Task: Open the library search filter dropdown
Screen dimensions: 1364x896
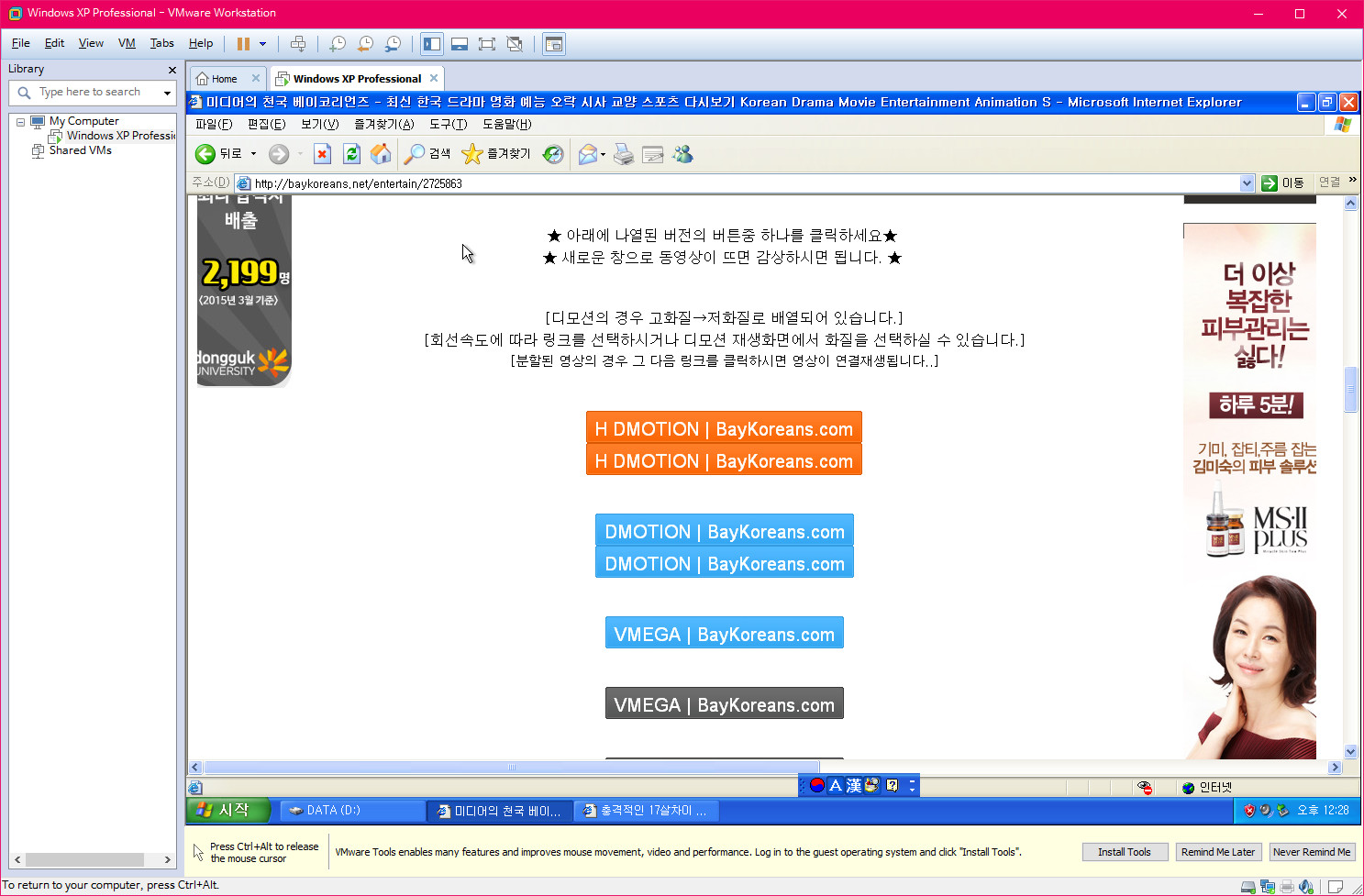Action: [x=167, y=93]
